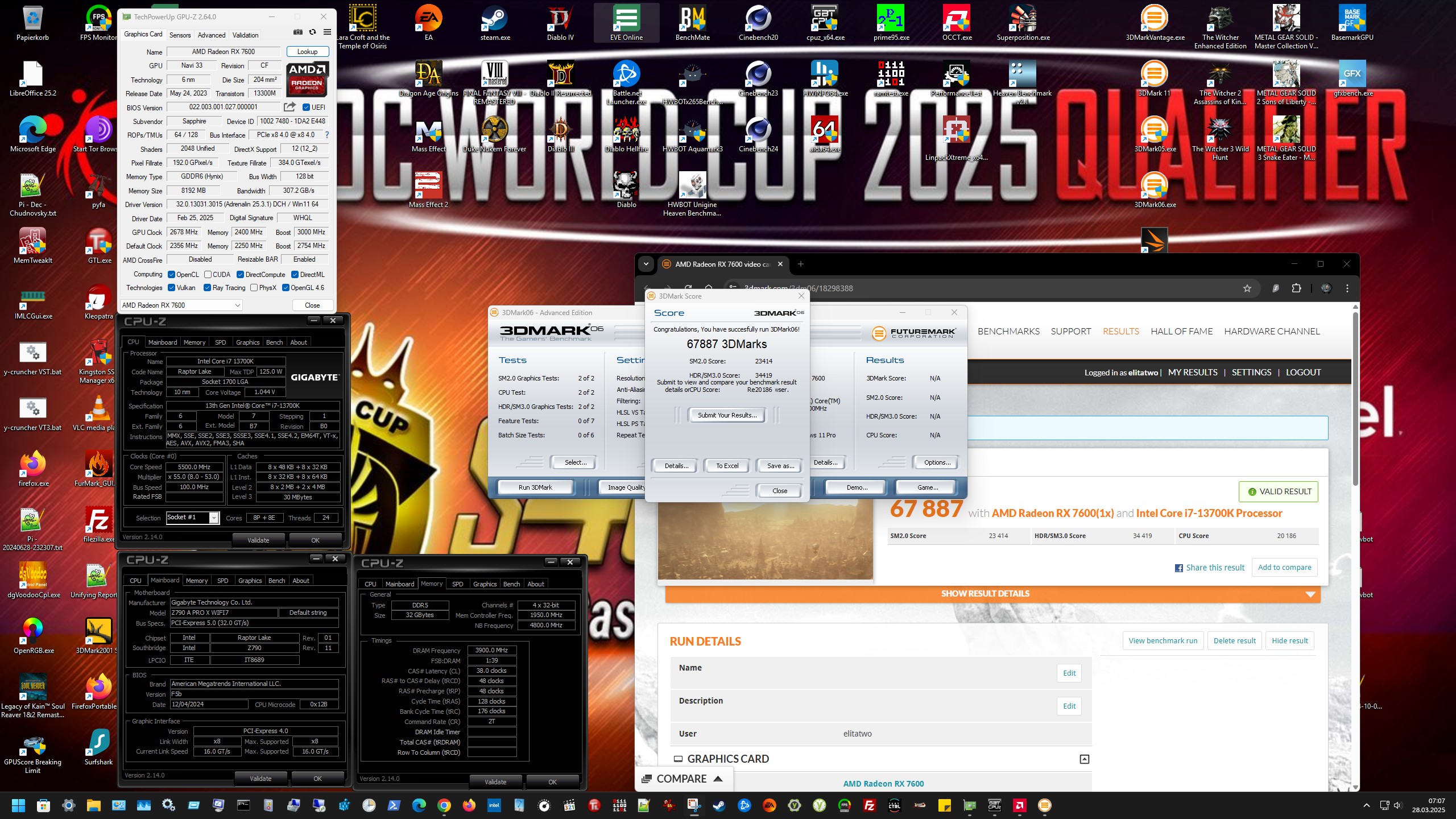Switch to the Validation tab in GPU-Z
The width and height of the screenshot is (1456, 819).
click(245, 35)
